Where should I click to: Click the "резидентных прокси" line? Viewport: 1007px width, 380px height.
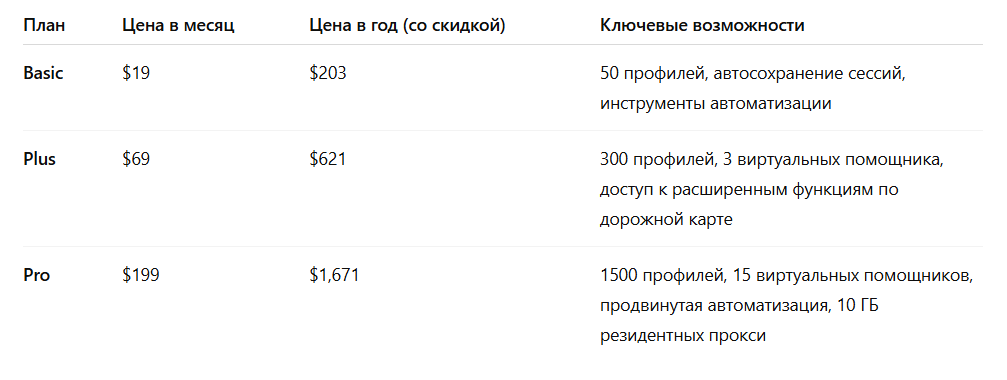point(683,336)
